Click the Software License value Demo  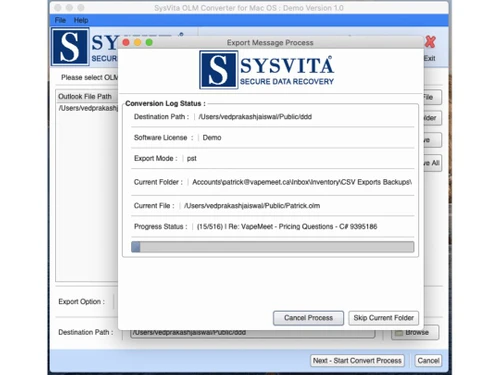click(x=212, y=138)
